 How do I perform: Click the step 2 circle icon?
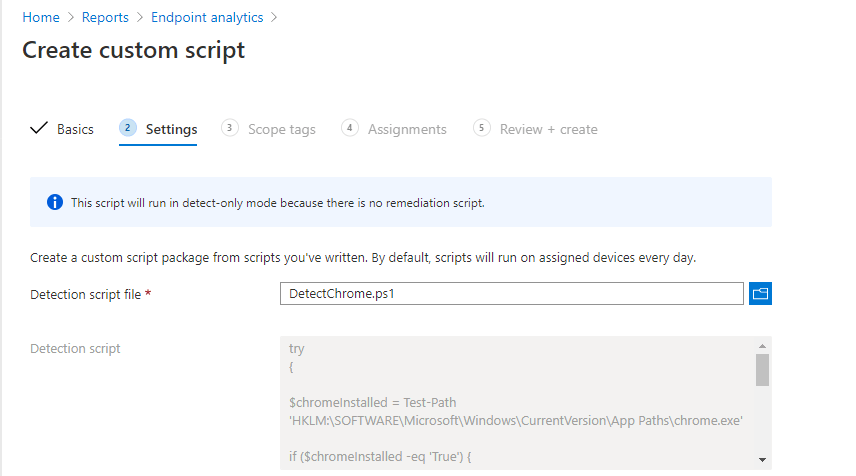[x=127, y=128]
